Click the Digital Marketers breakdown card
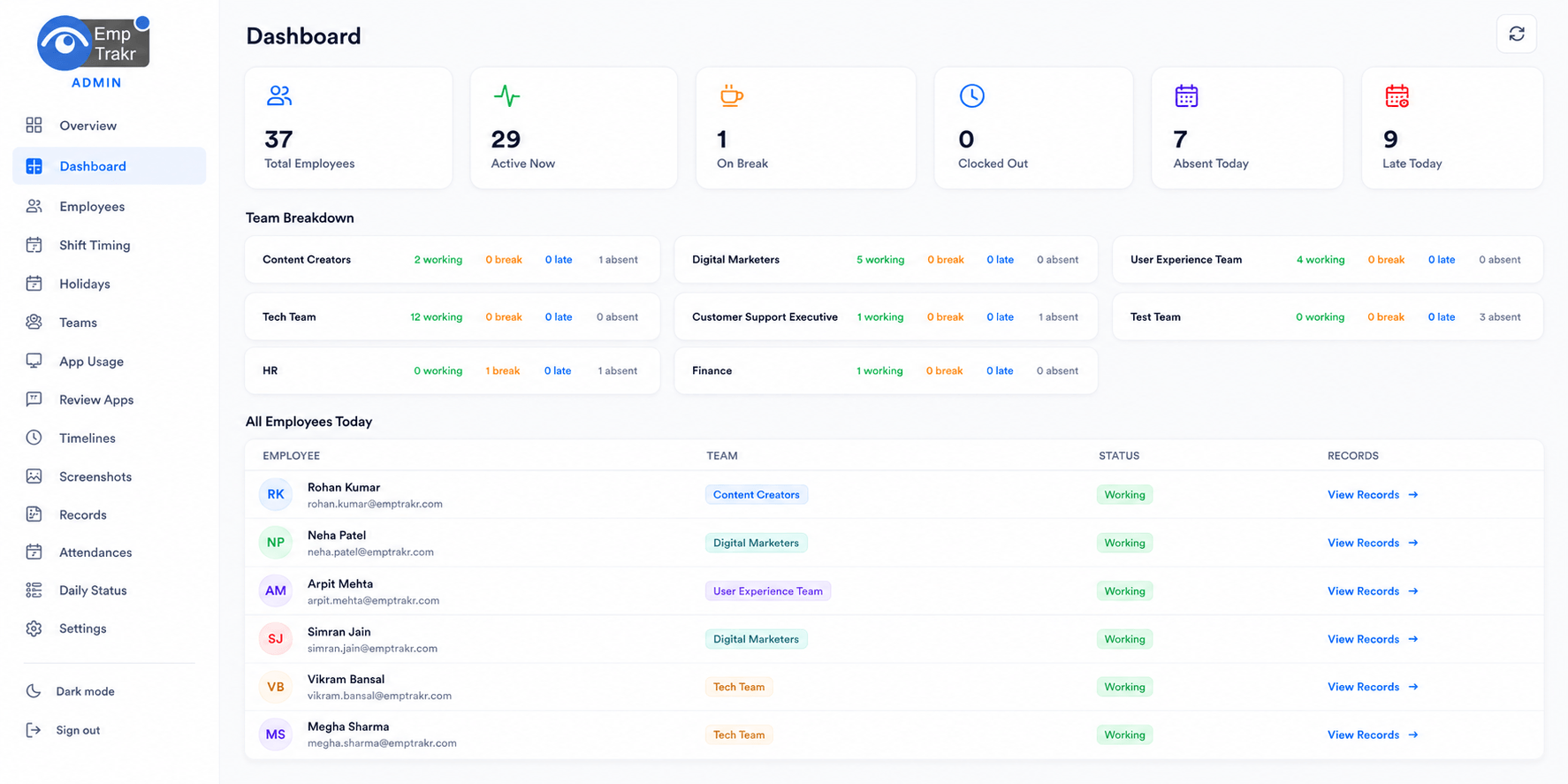This screenshot has height=784, width=1568. tap(886, 260)
